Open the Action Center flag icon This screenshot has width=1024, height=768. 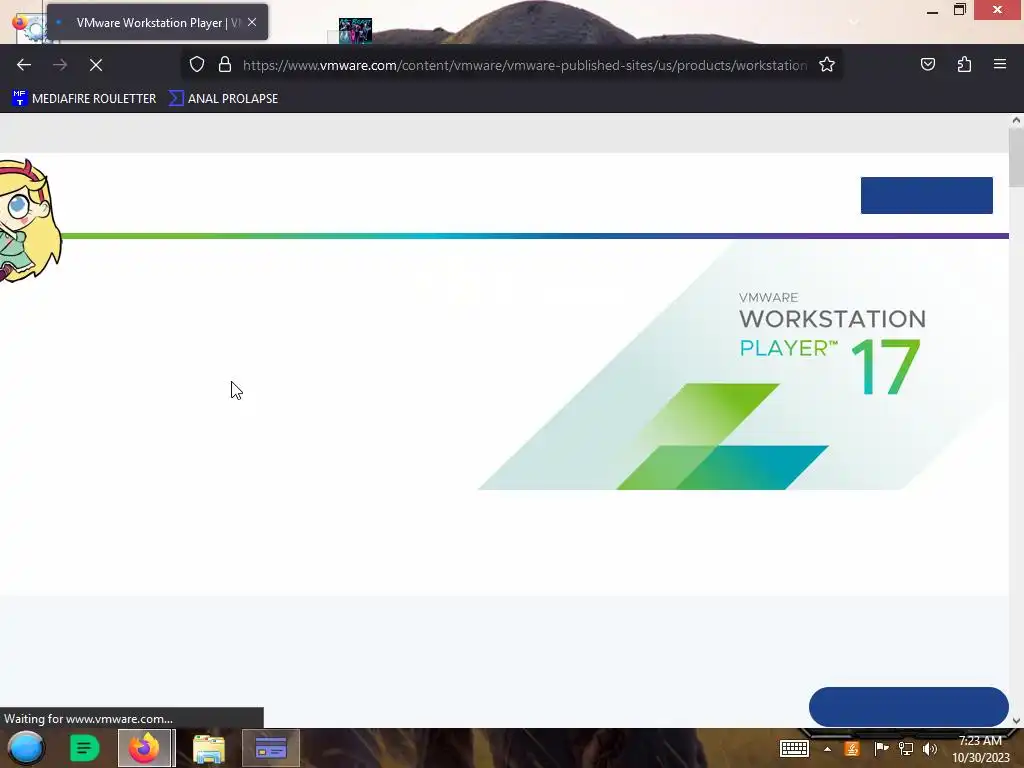pos(881,749)
